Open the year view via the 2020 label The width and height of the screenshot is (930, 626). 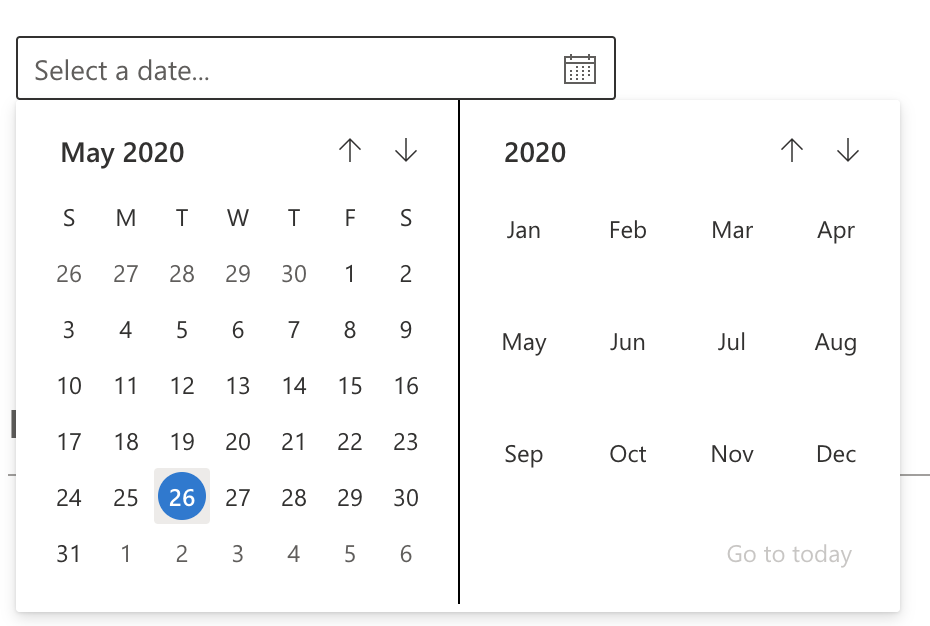click(535, 152)
